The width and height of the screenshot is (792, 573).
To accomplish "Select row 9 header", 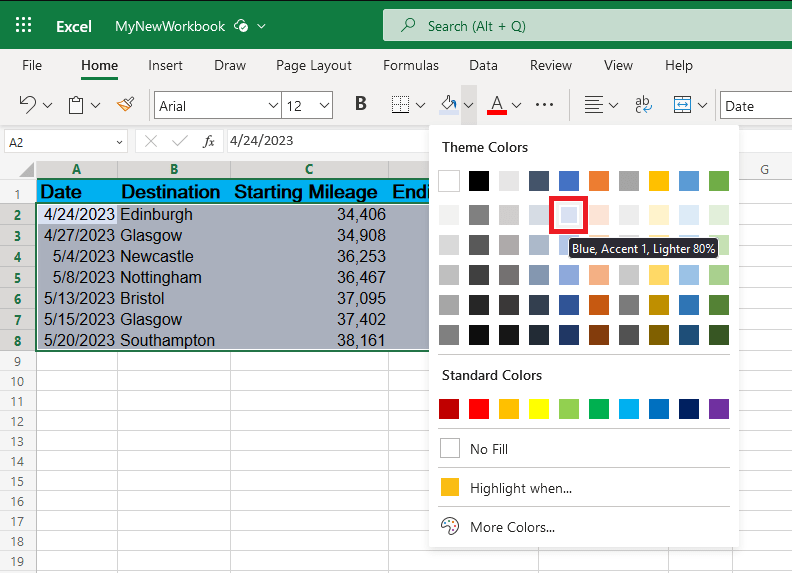I will pyautogui.click(x=18, y=361).
